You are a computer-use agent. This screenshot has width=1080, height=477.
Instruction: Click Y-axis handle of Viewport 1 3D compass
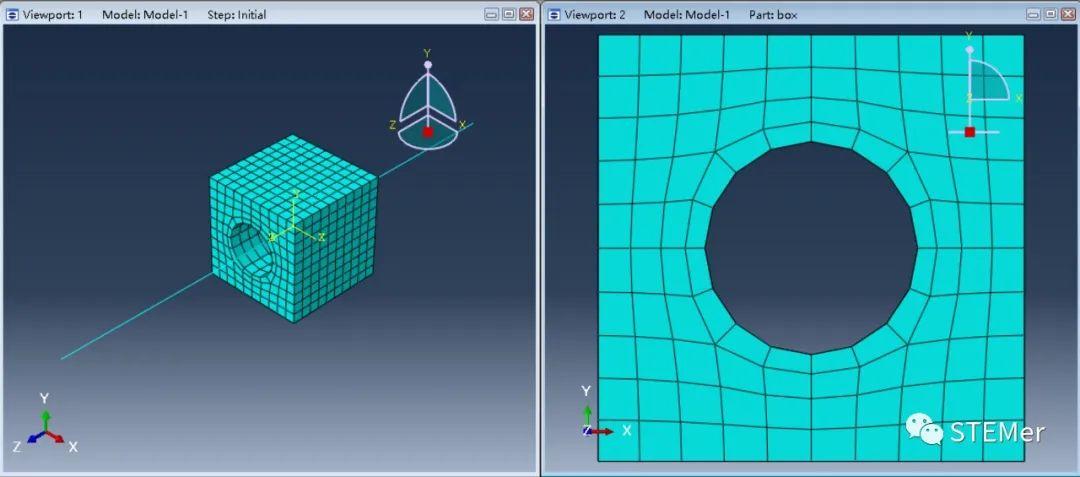427,63
